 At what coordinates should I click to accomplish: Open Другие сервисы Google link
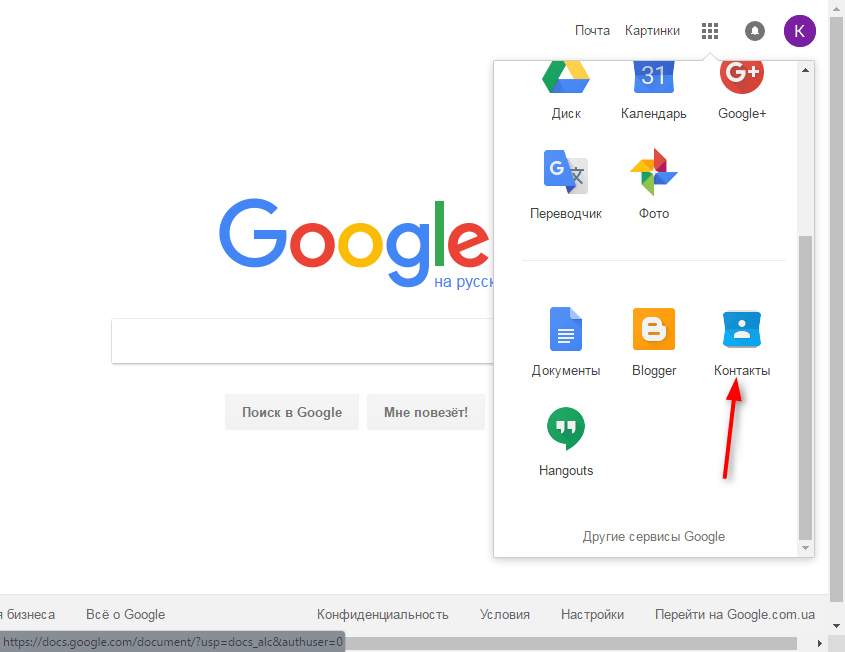(654, 536)
